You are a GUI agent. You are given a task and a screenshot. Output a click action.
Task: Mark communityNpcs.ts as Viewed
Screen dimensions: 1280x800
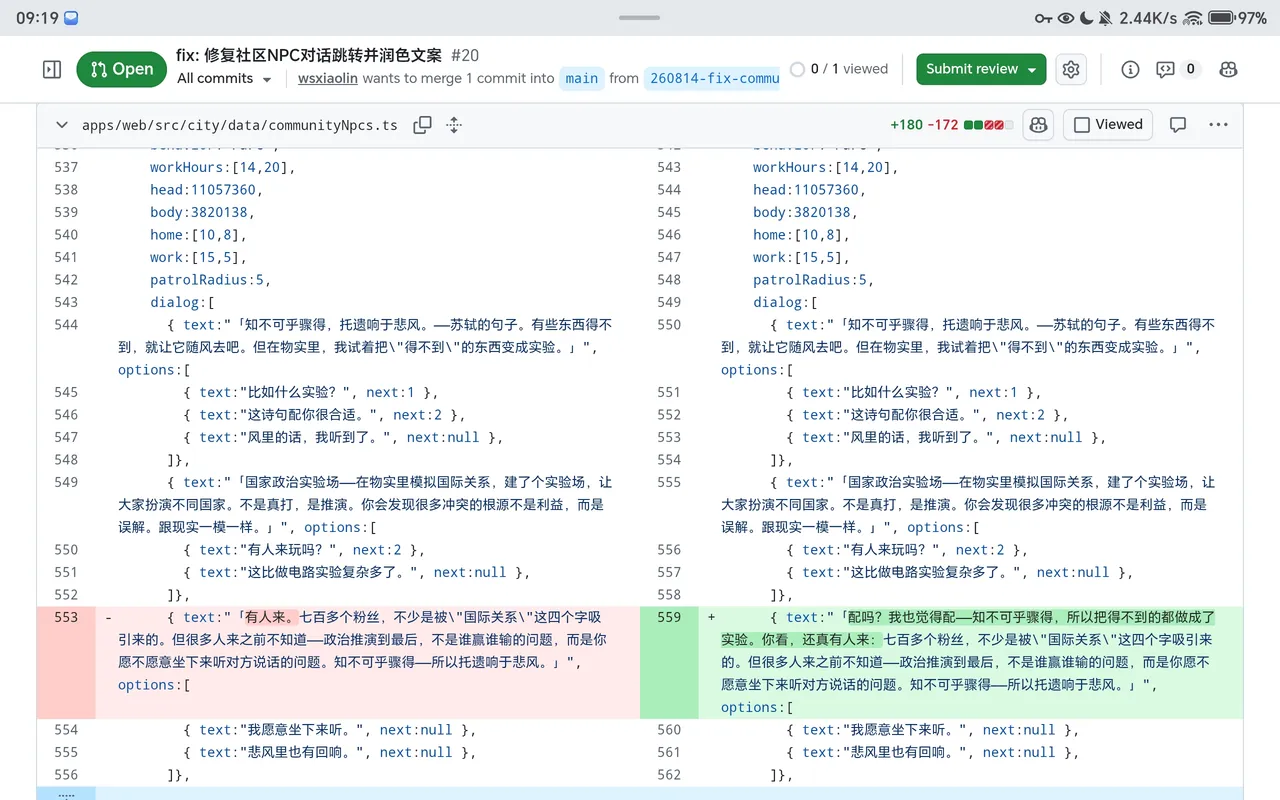1108,125
